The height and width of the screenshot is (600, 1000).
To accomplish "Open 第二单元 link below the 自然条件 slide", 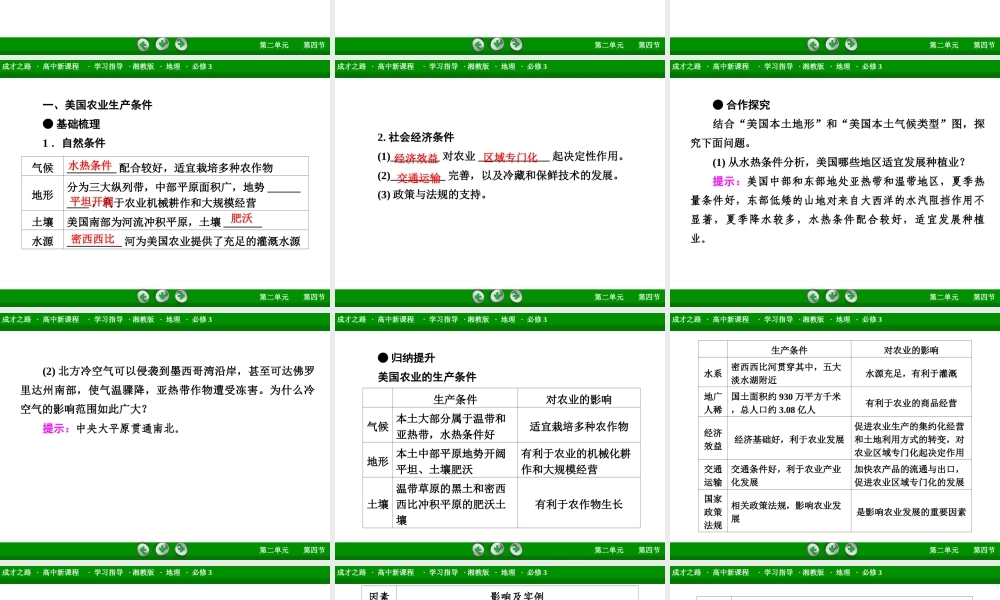I will pos(273,297).
